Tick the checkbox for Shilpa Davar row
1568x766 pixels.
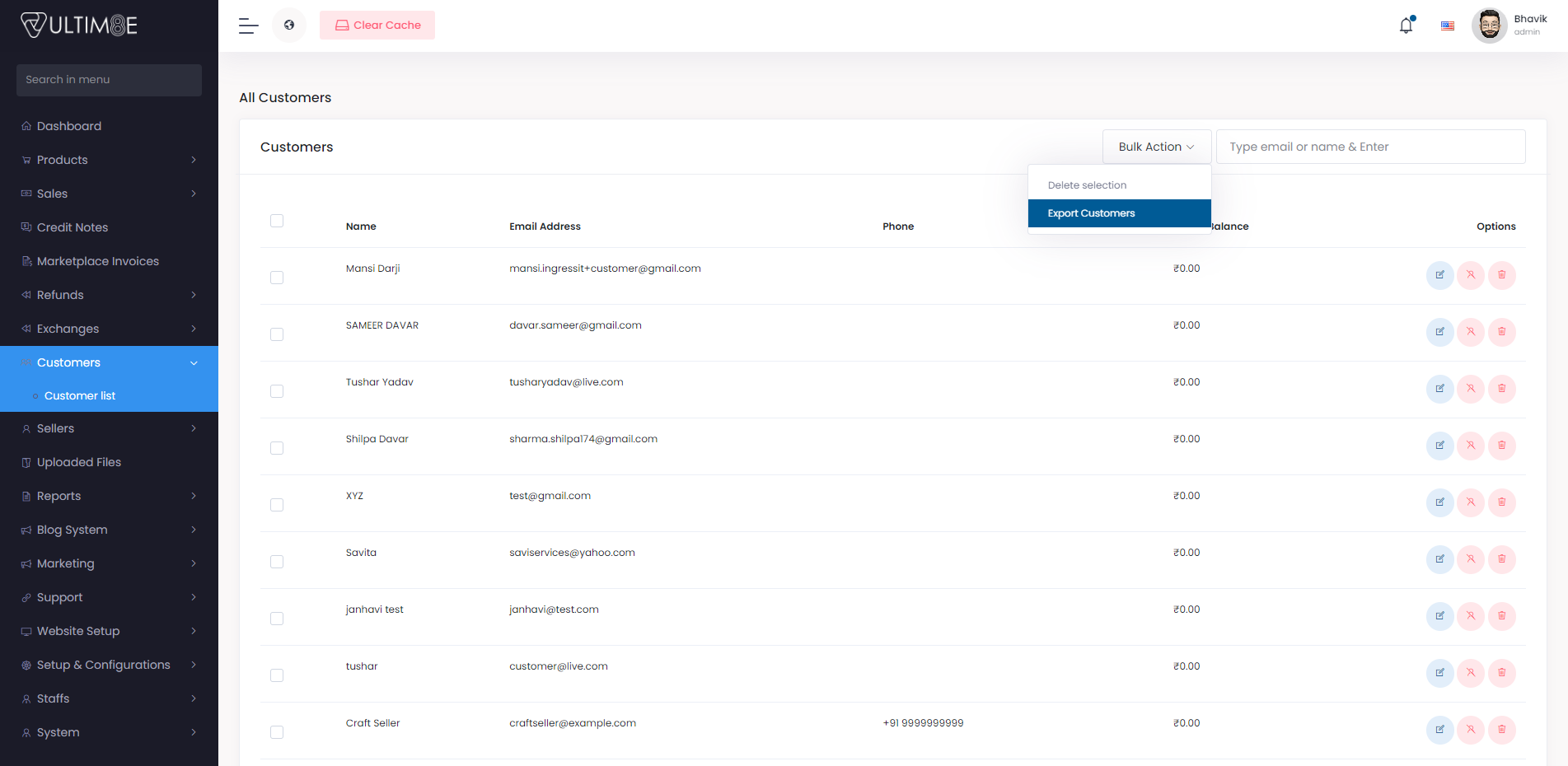277,448
